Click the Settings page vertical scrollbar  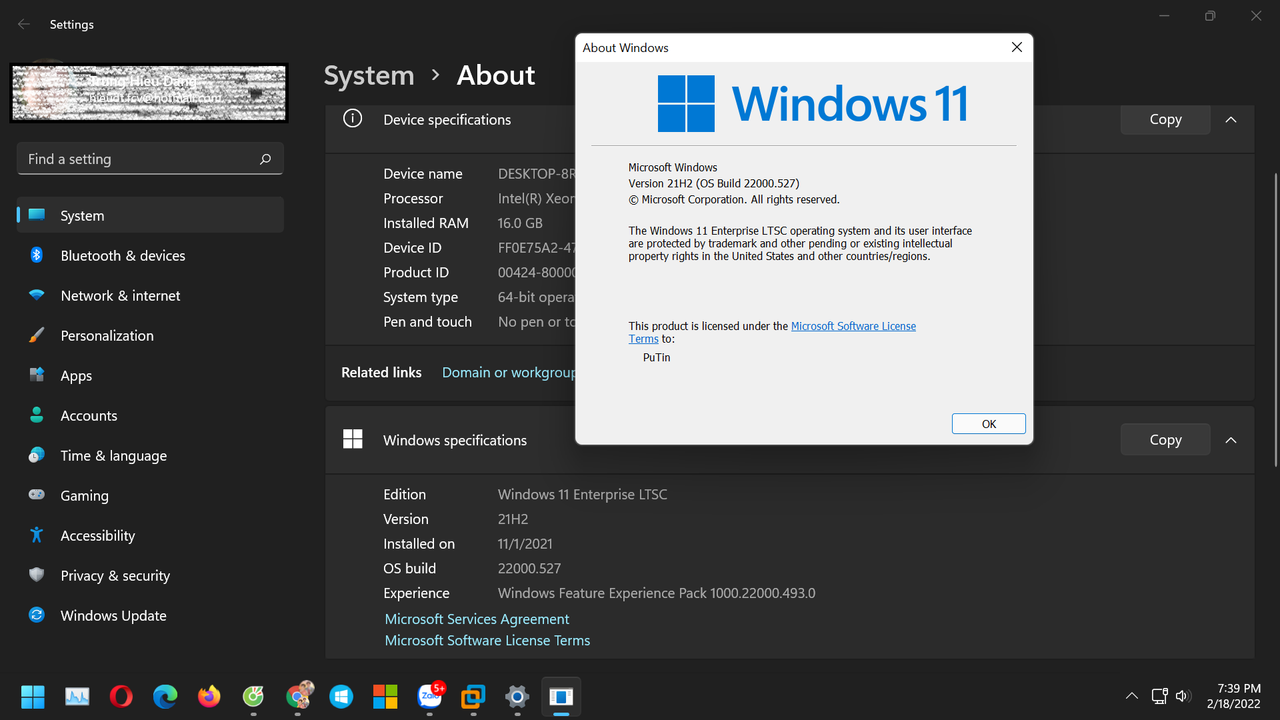click(x=1275, y=319)
